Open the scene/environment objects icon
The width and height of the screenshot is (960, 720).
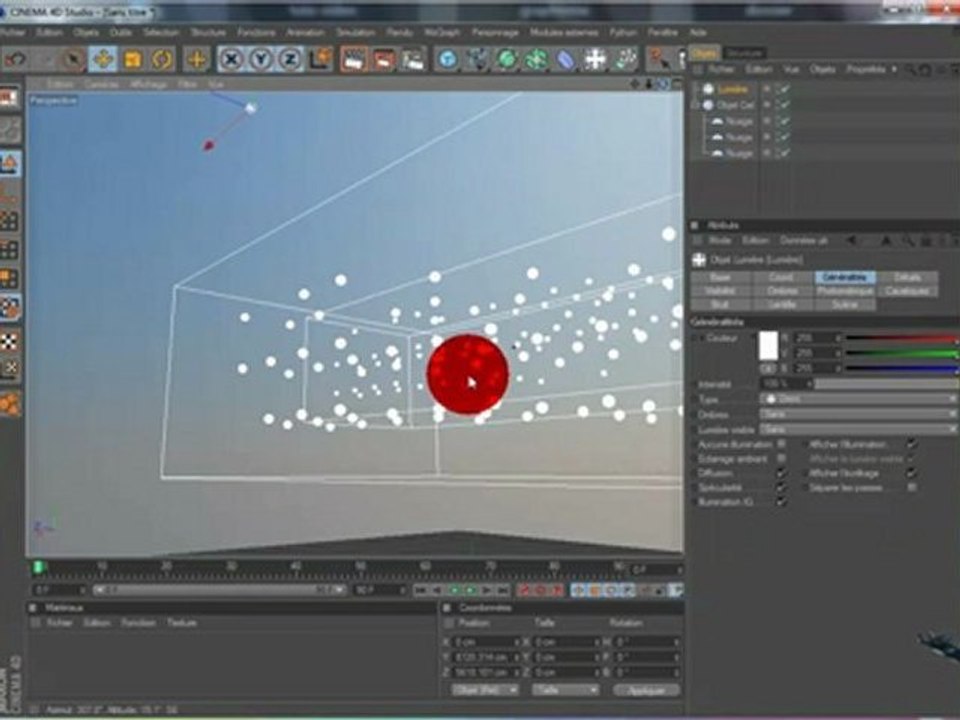(595, 59)
